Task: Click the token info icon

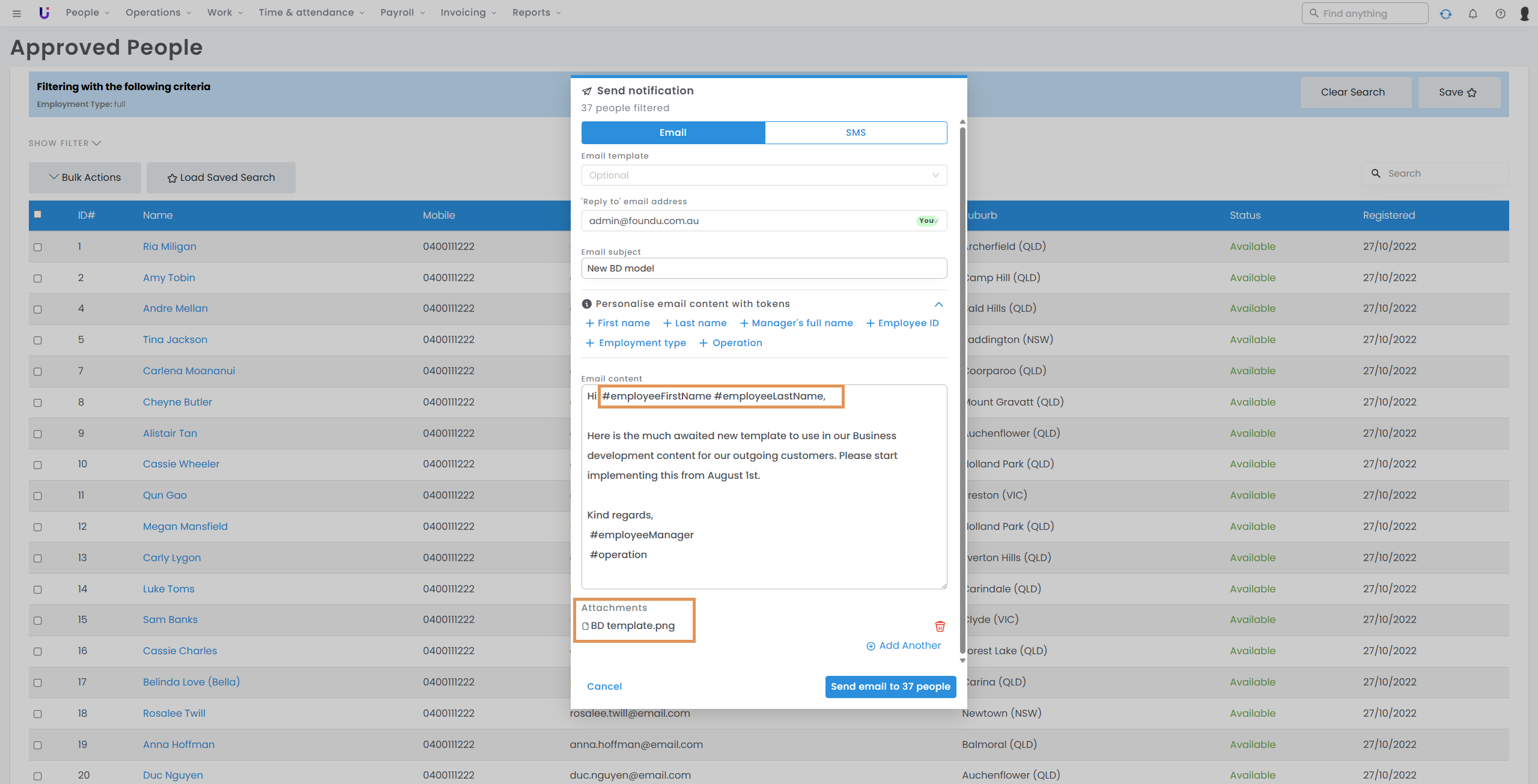Action: tap(586, 304)
